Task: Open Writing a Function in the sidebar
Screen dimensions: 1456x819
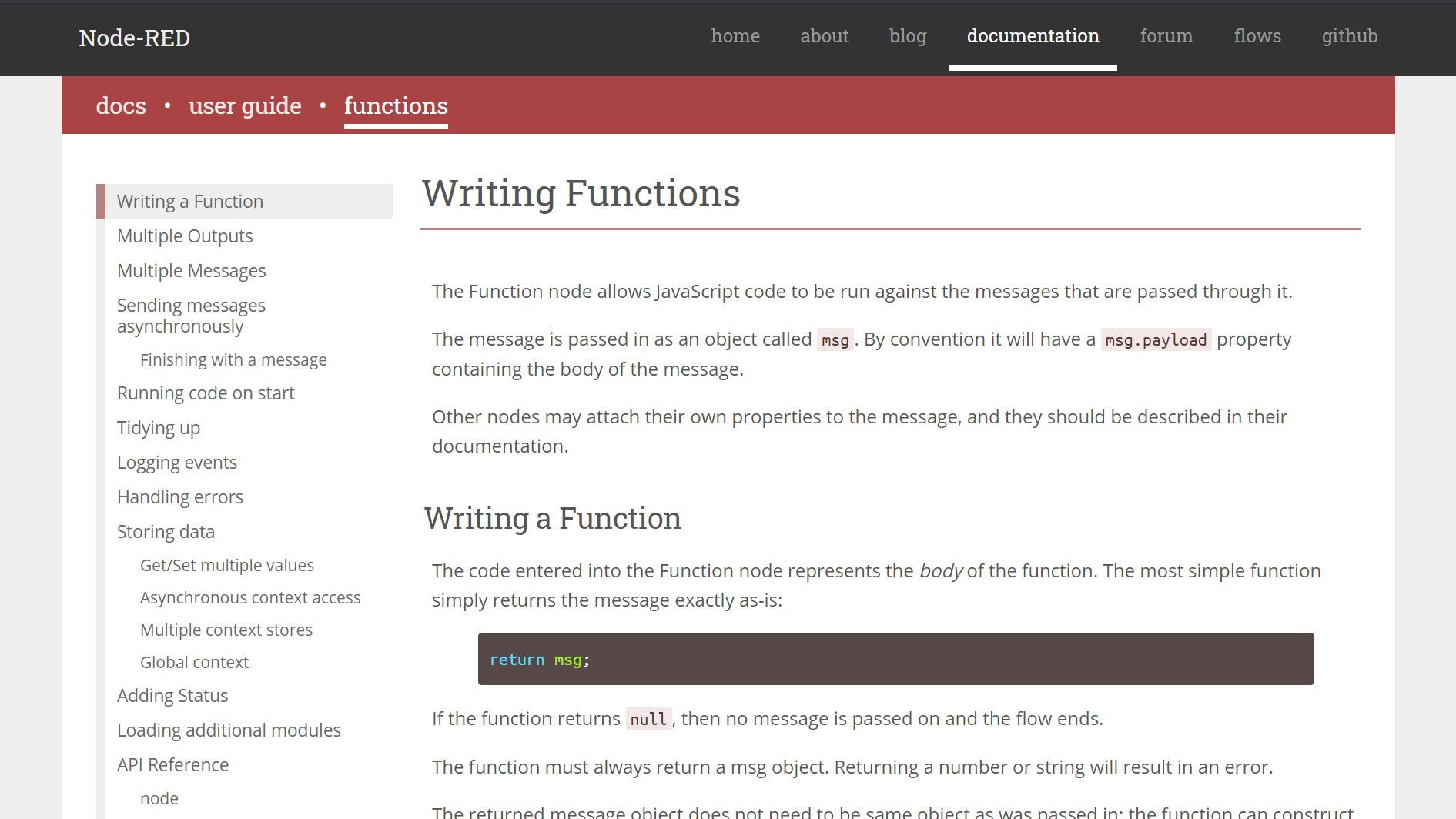Action: coord(189,201)
